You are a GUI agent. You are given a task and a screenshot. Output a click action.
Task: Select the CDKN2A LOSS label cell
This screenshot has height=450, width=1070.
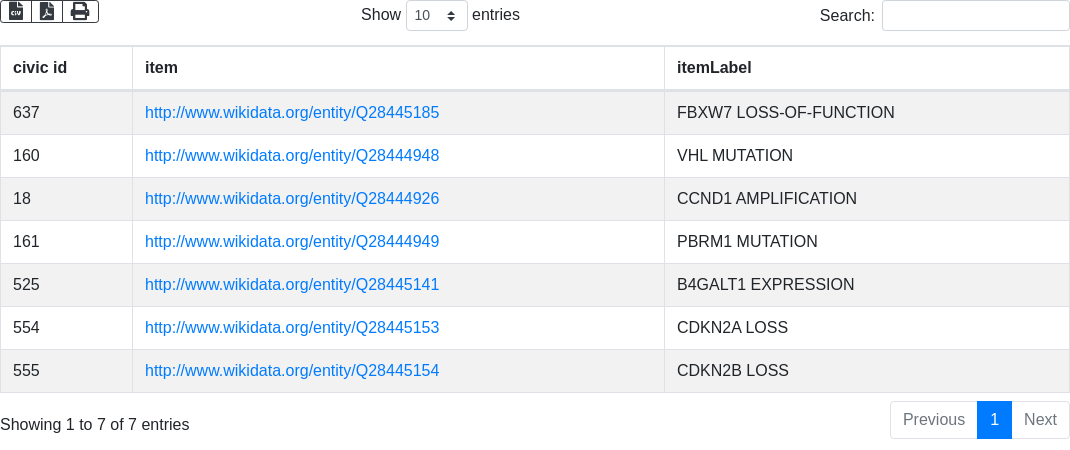tap(732, 328)
